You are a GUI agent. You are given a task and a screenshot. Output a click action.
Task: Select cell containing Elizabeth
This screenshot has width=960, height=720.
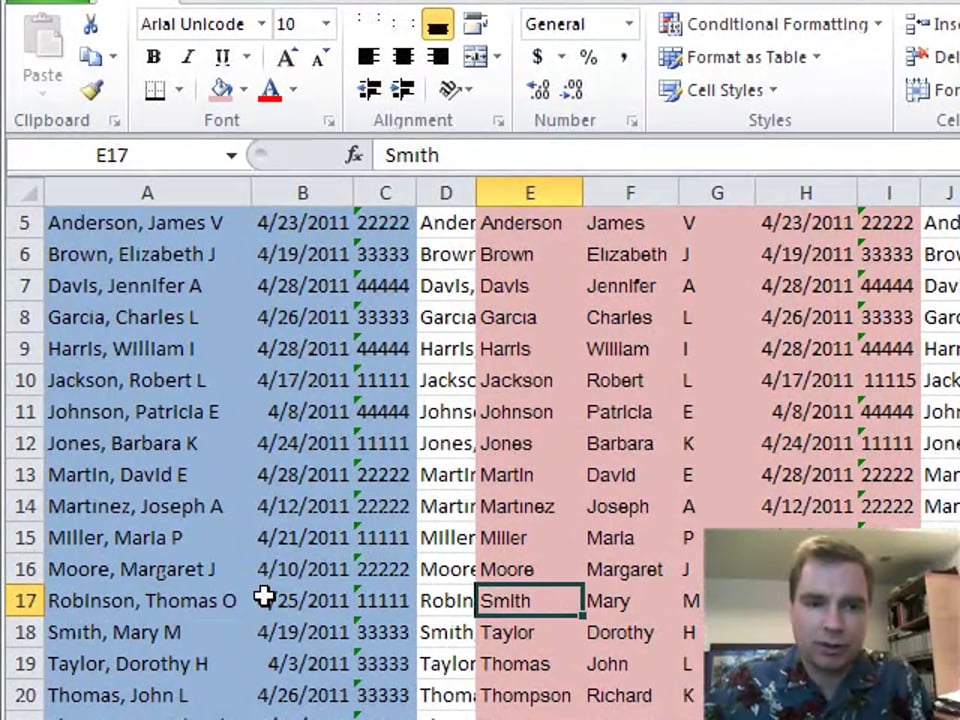[631, 254]
